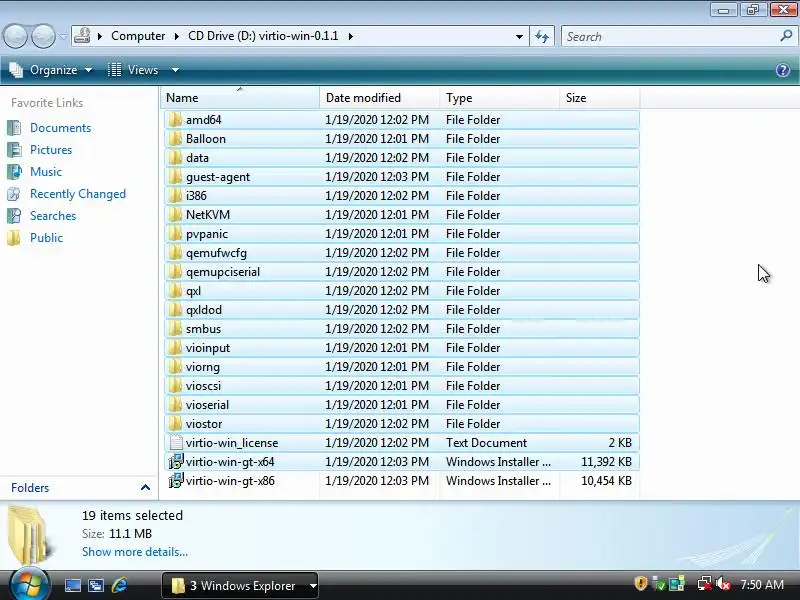
Task: Click the Back navigation button
Action: coord(15,36)
